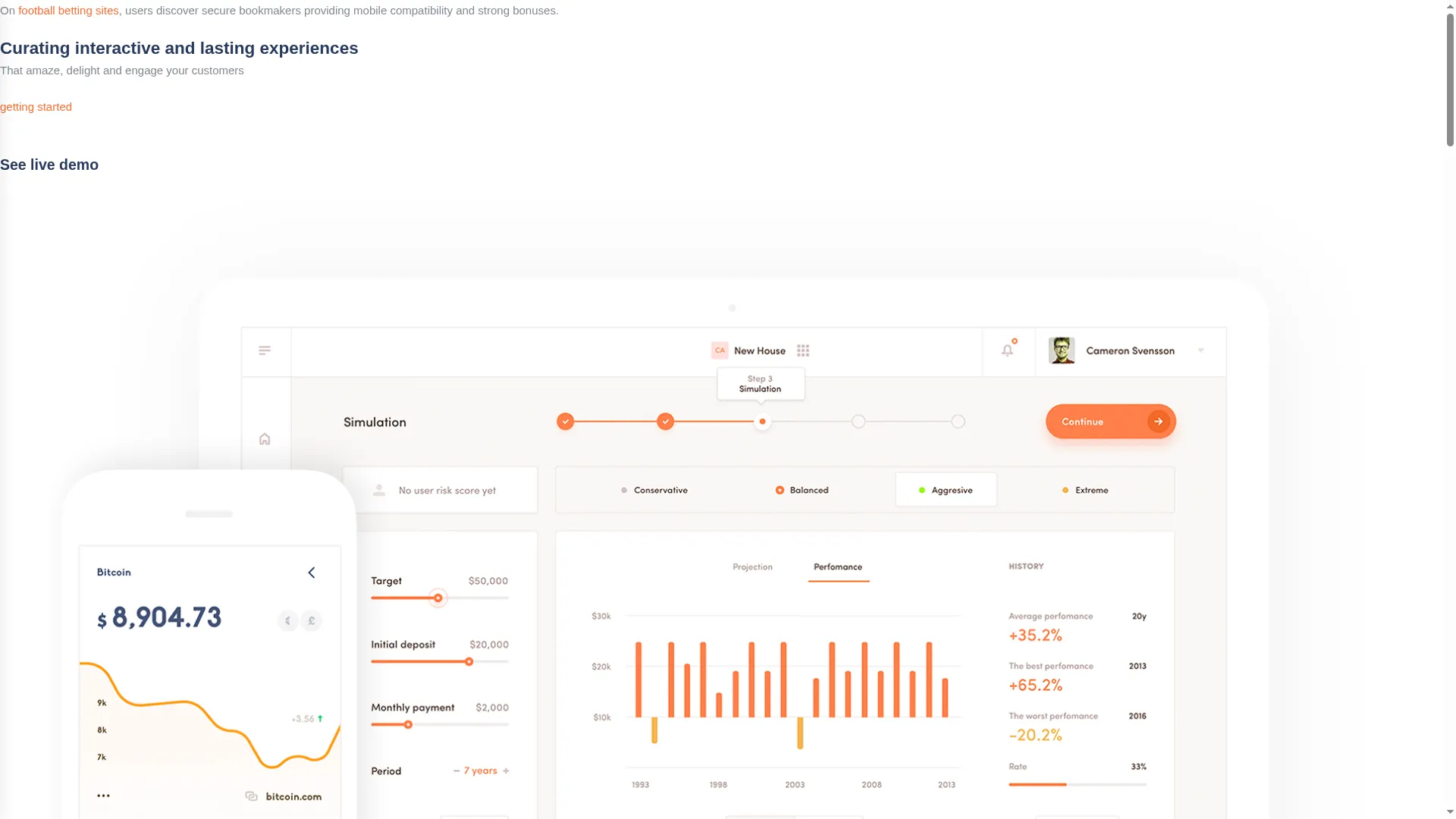The width and height of the screenshot is (1456, 819).
Task: Switch to the Perfomance tab
Action: 838,567
